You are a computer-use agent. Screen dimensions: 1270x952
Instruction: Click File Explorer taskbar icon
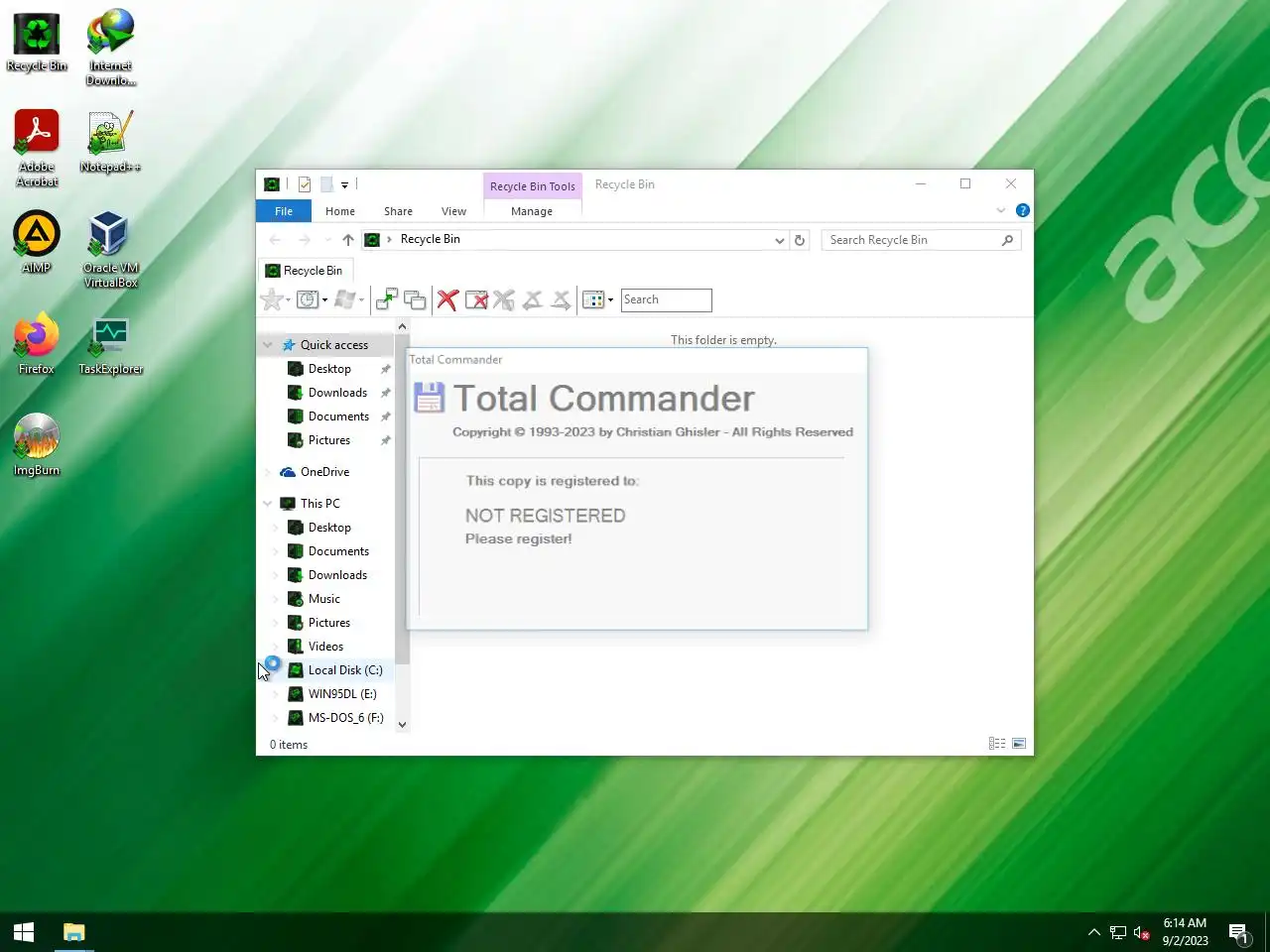click(x=74, y=932)
